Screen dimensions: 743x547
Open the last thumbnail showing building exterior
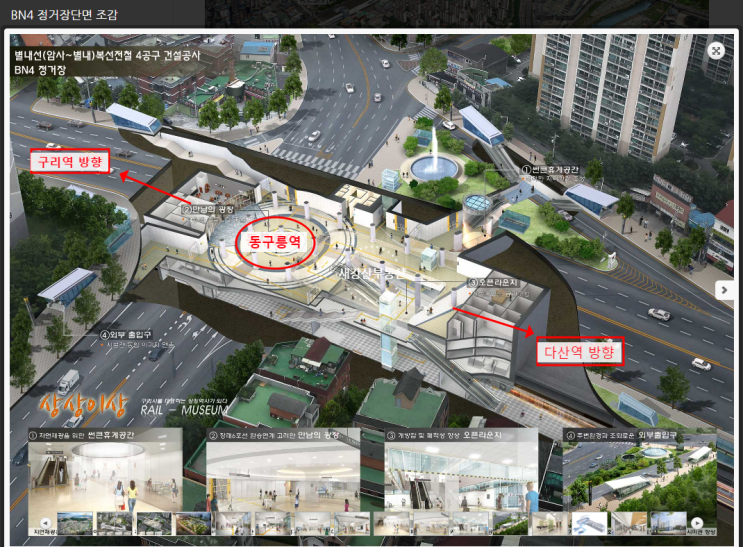coord(669,523)
